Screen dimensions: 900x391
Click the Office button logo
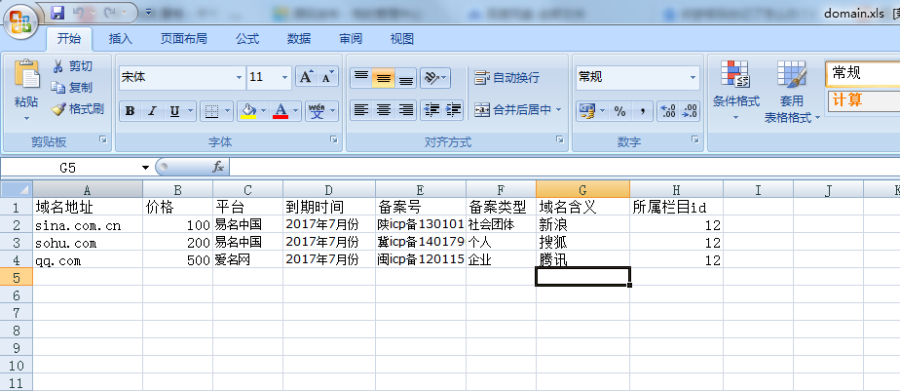pyautogui.click(x=21, y=21)
